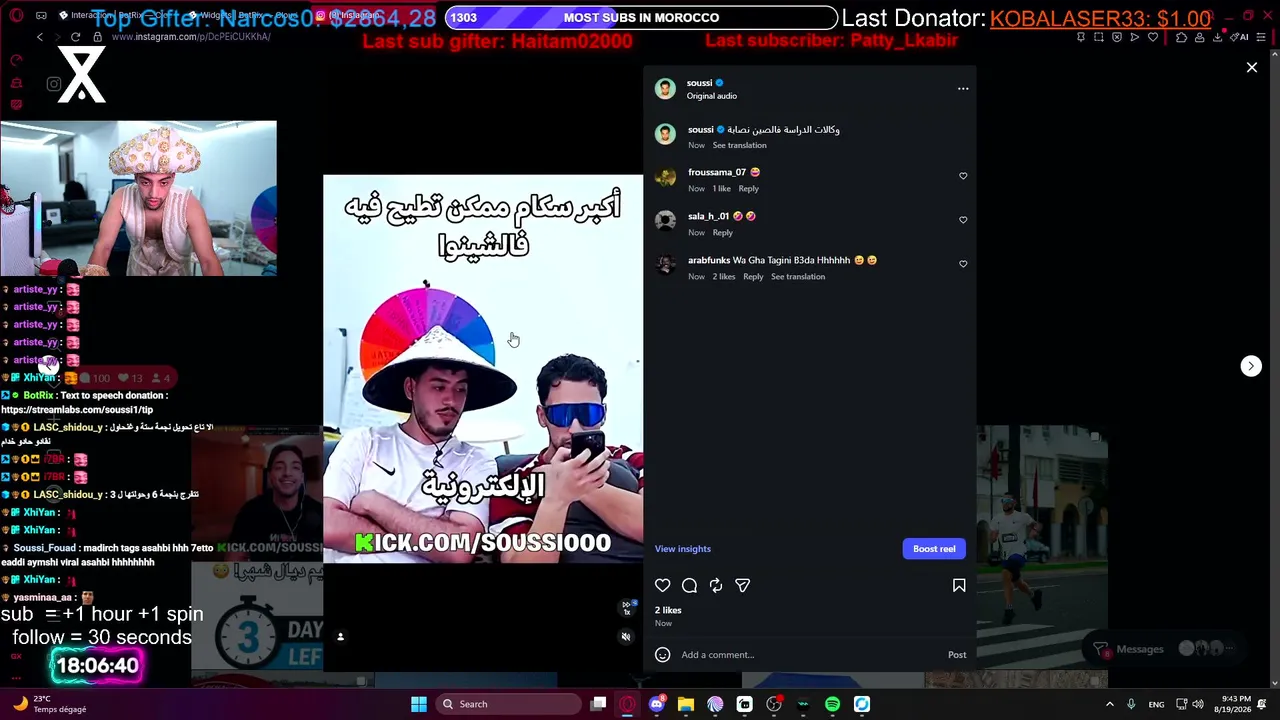Click the Boost reel button
The height and width of the screenshot is (720, 1280).
pos(934,549)
